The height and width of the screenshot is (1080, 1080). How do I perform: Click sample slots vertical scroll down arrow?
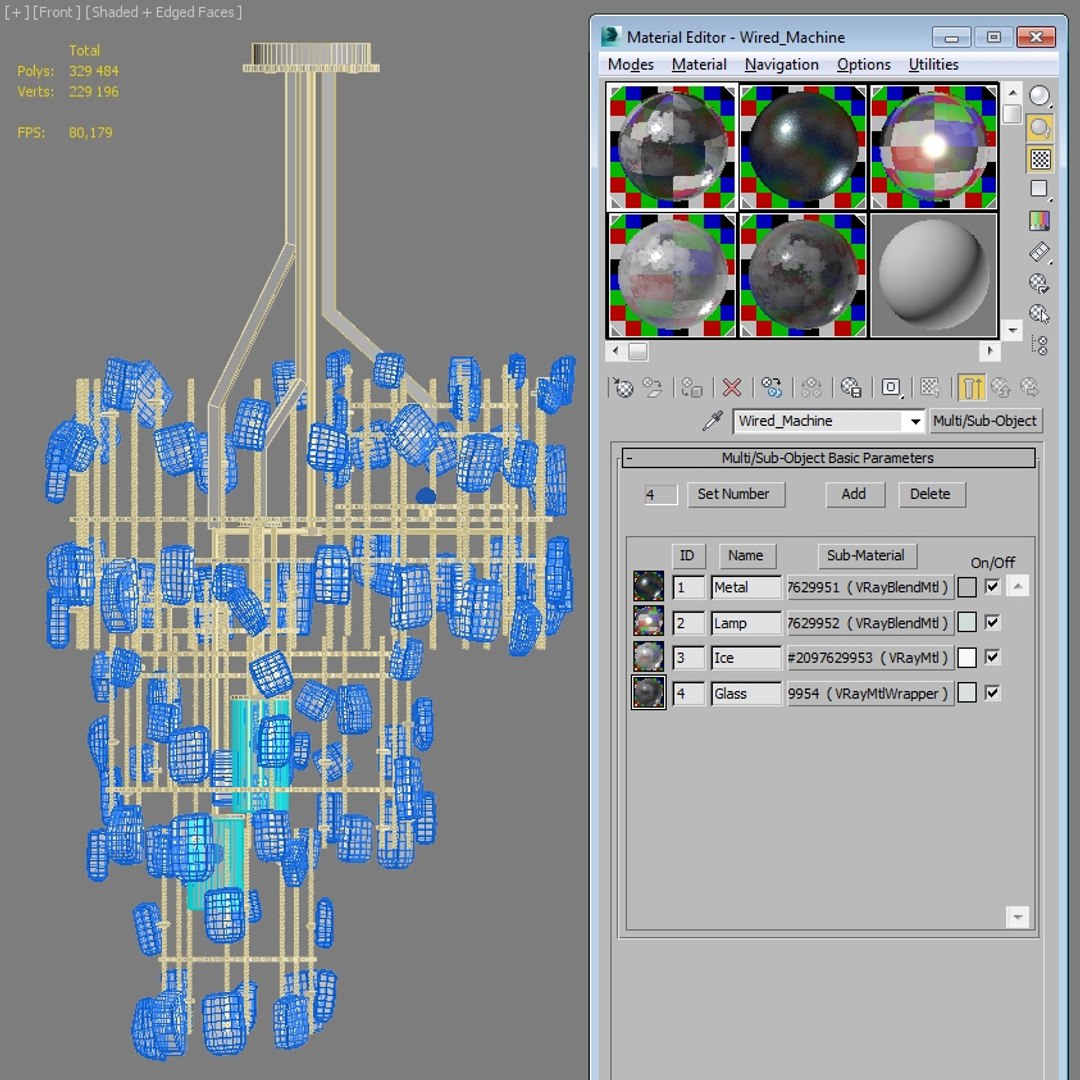[x=1012, y=330]
